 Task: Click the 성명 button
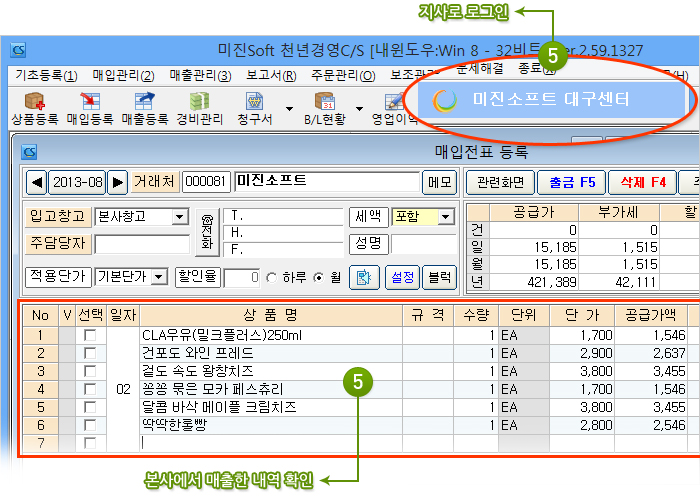point(368,244)
